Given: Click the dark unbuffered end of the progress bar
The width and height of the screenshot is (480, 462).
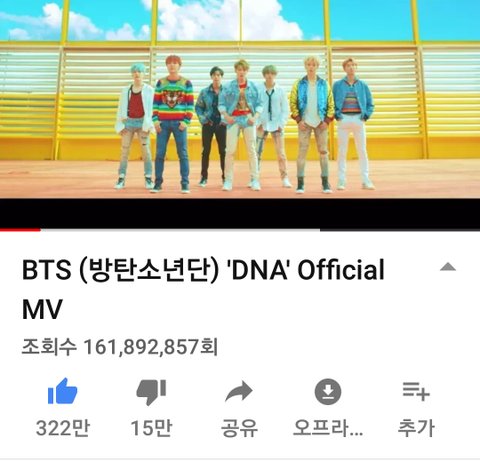Looking at the screenshot, I should [x=400, y=229].
